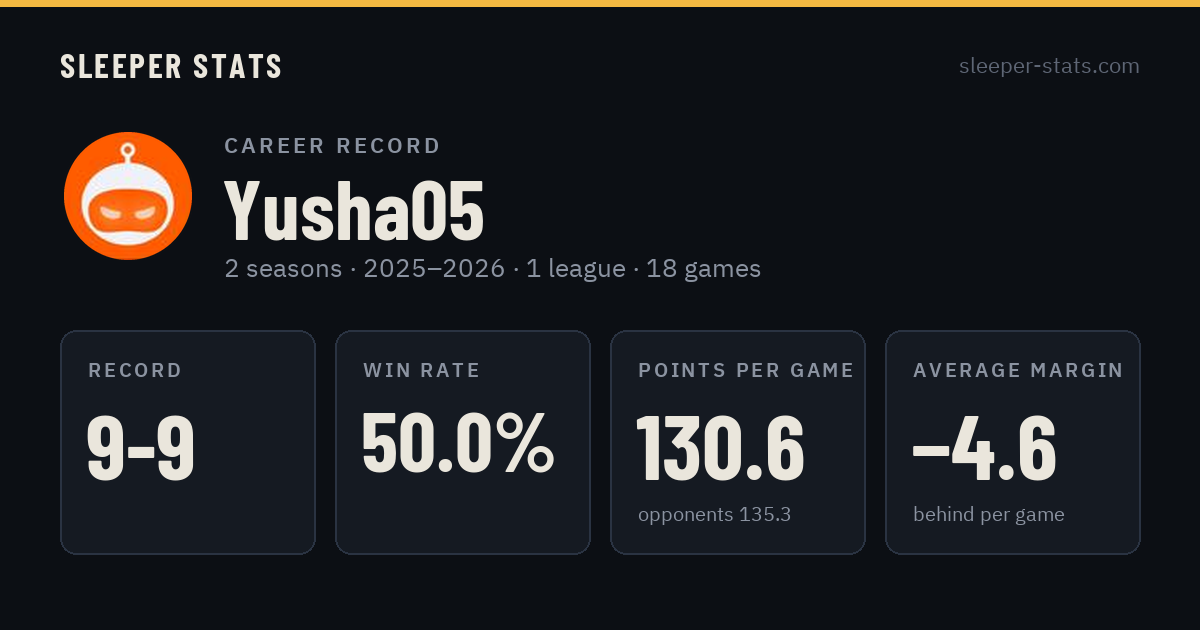Click the −4.6 margin value
1200x630 pixels.
[985, 447]
